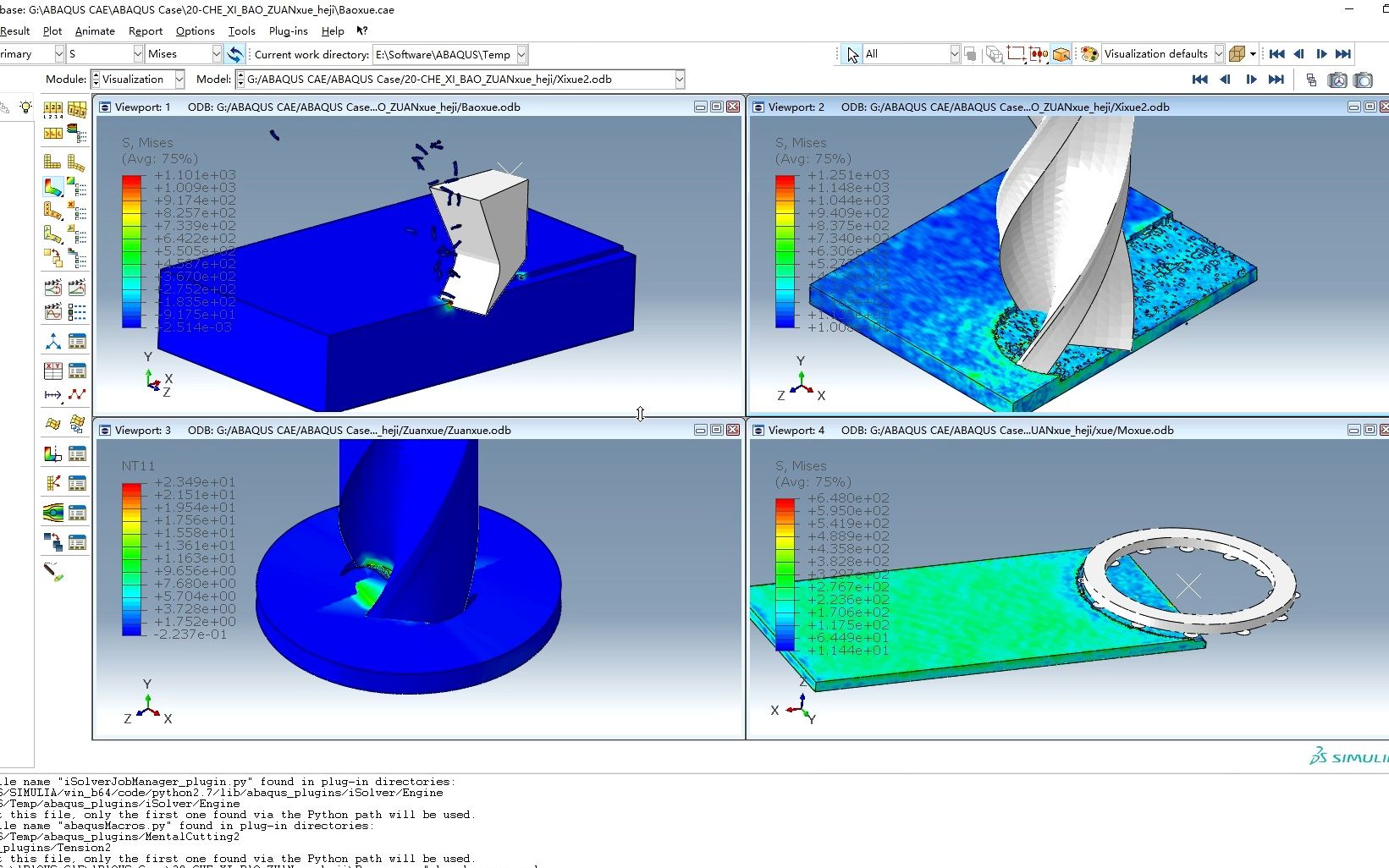
Task: Expand the Primary variable type dropdown
Action: click(59, 54)
